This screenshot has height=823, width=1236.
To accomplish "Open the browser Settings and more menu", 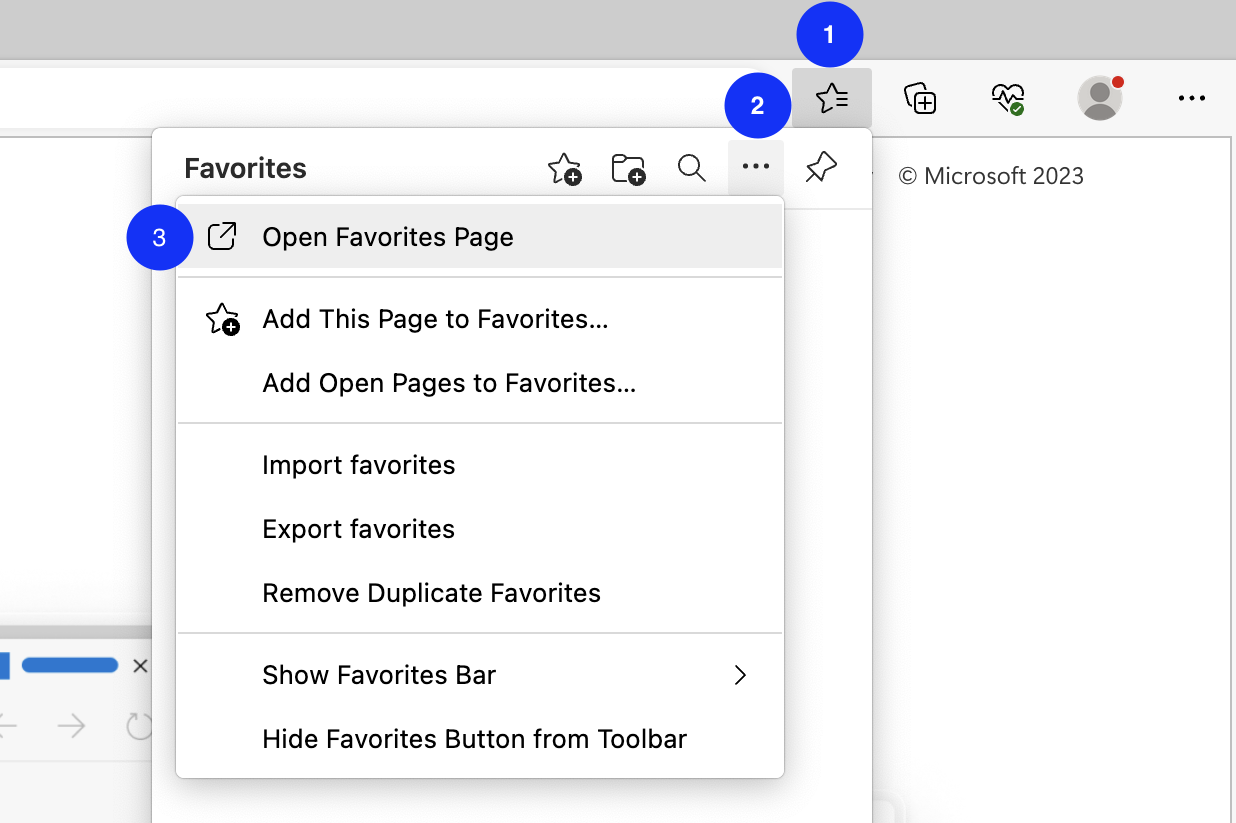I will [x=1192, y=98].
